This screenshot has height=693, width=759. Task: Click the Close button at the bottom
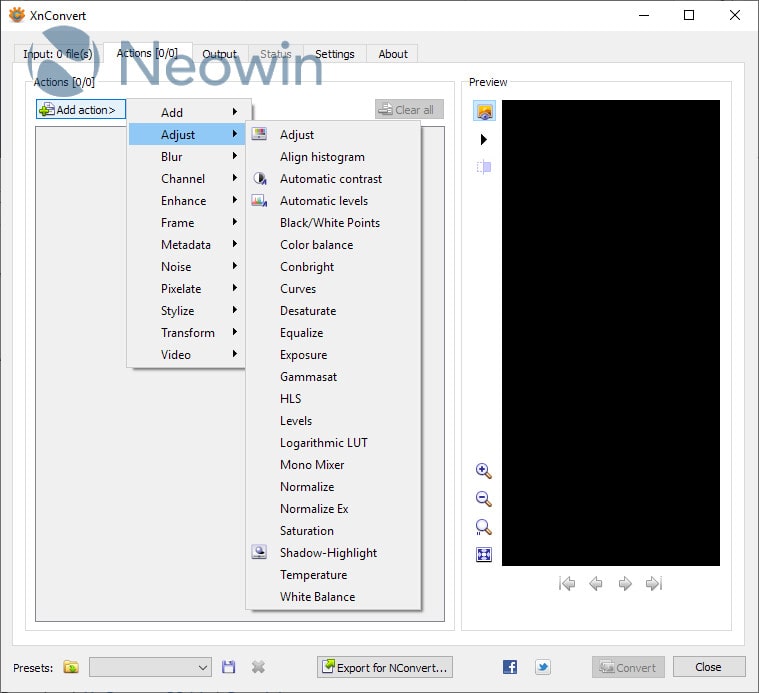[709, 667]
